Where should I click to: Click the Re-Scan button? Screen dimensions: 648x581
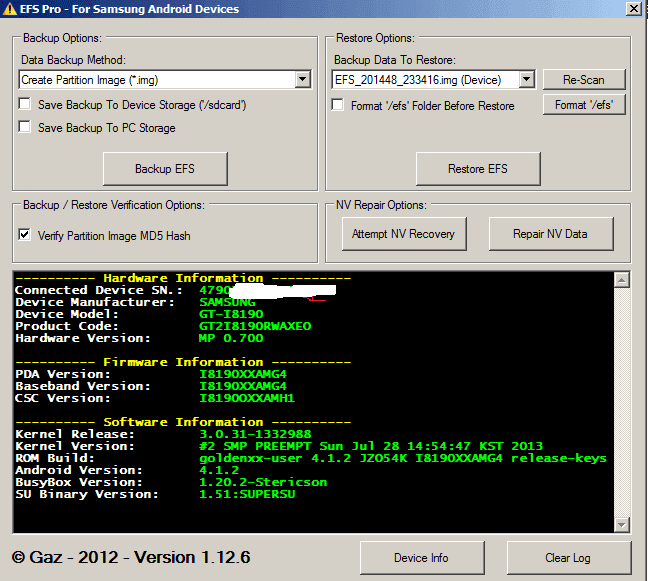tap(584, 80)
